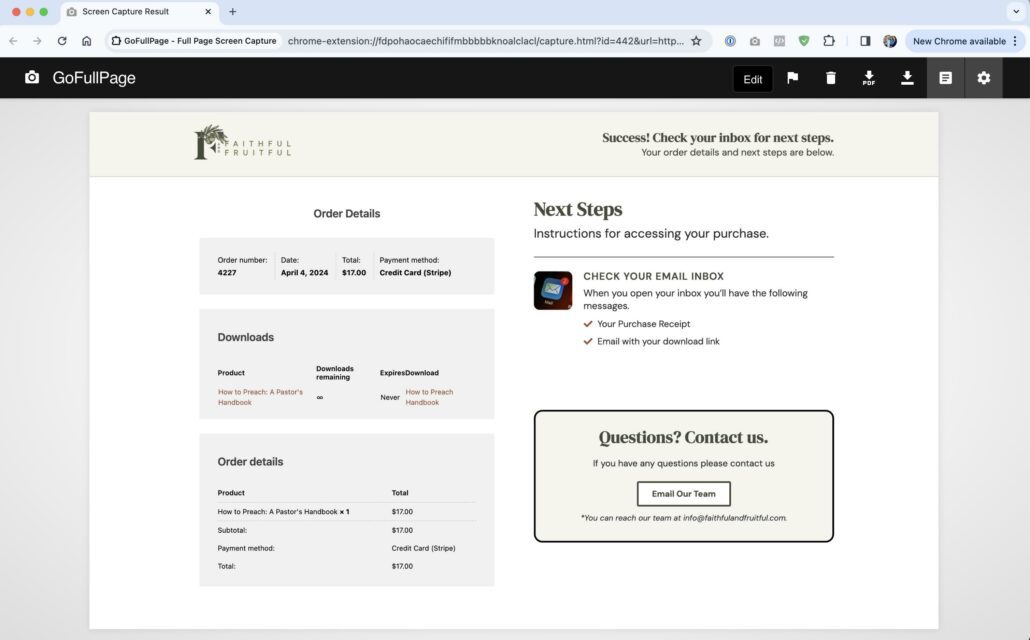Open the Chrome extensions puzzle icon
Screen dimensions: 1030x640
829,41
